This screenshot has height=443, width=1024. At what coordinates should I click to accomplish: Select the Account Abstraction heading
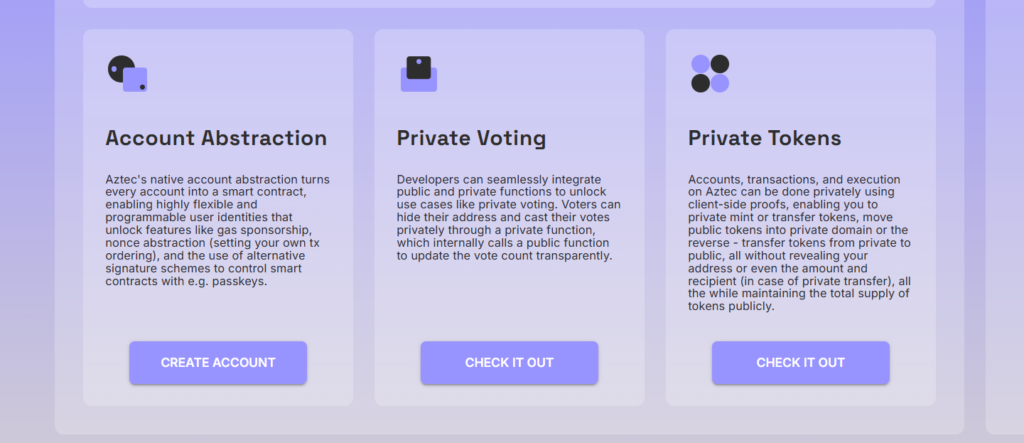click(x=216, y=138)
